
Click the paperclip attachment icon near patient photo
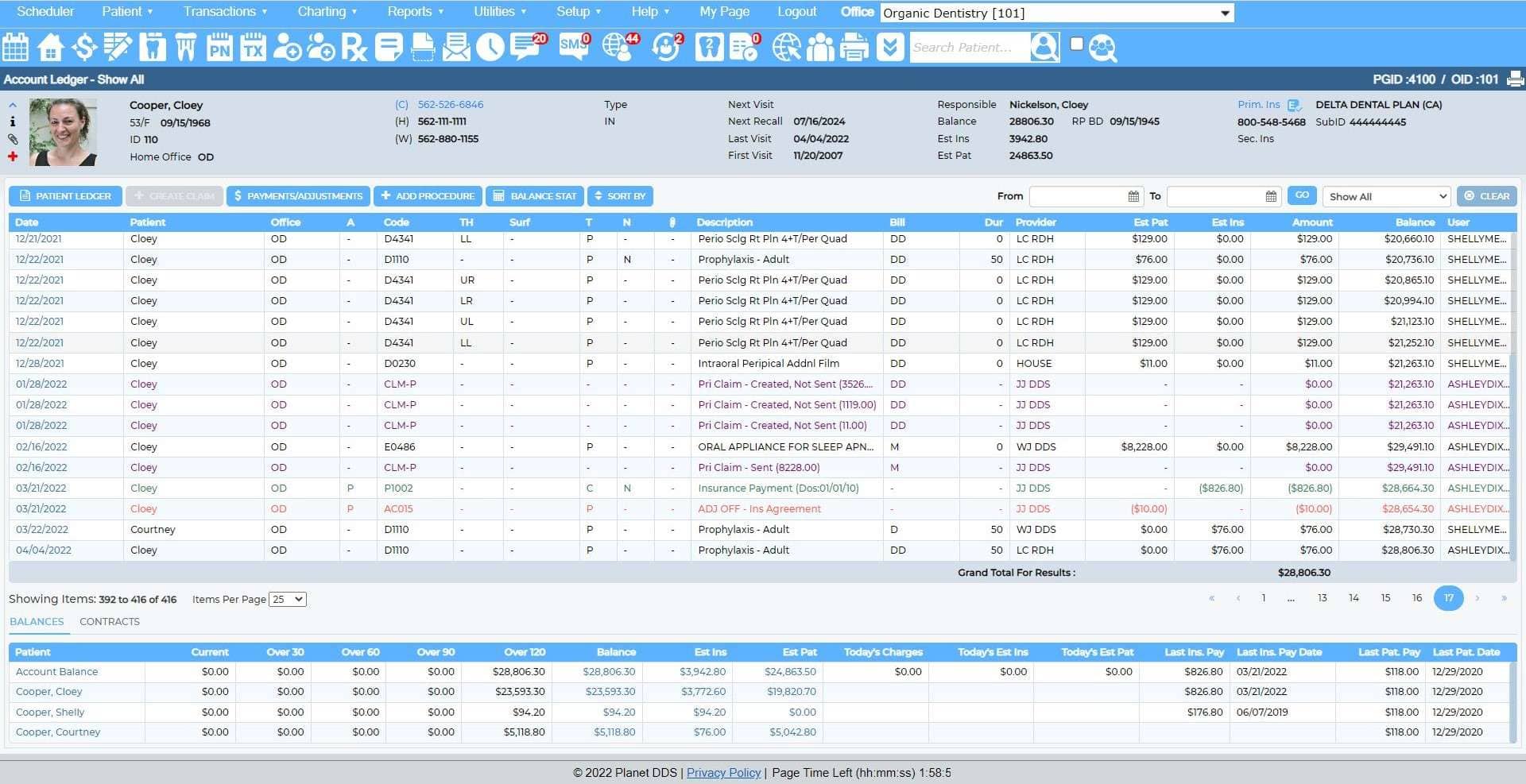(x=12, y=139)
